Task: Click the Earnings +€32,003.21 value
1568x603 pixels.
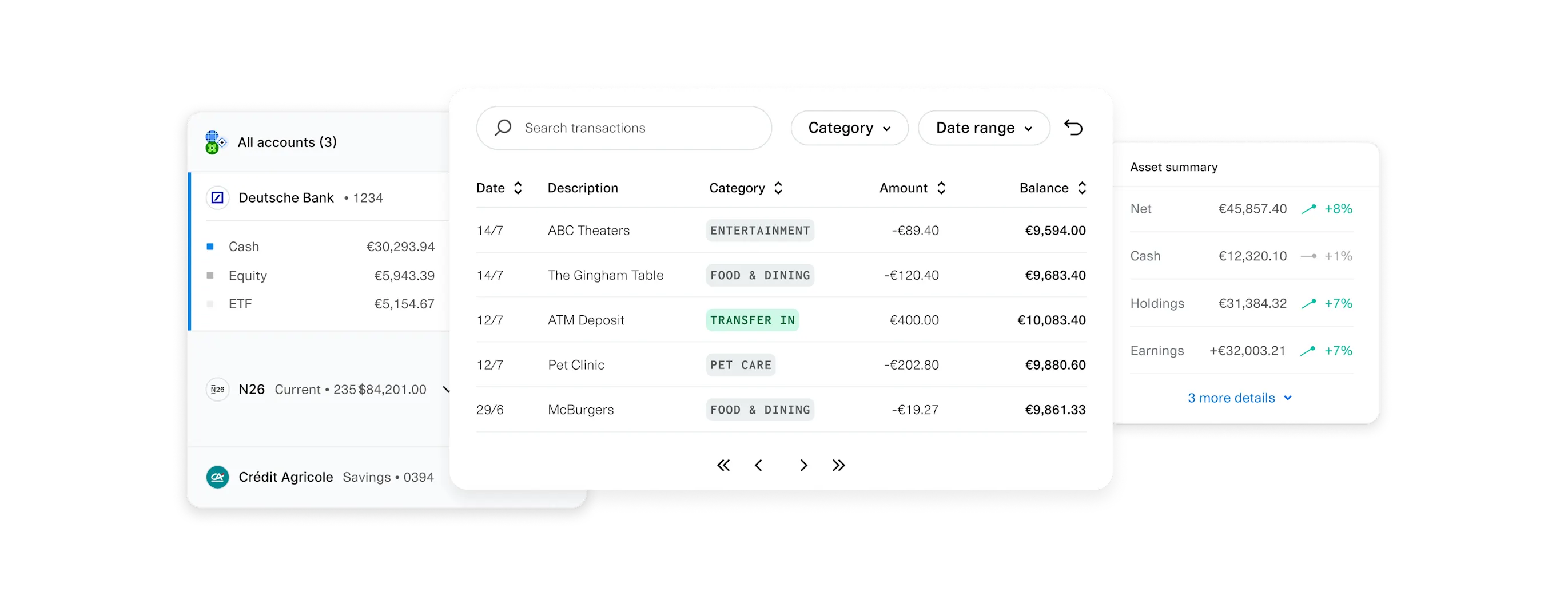Action: tap(1247, 351)
